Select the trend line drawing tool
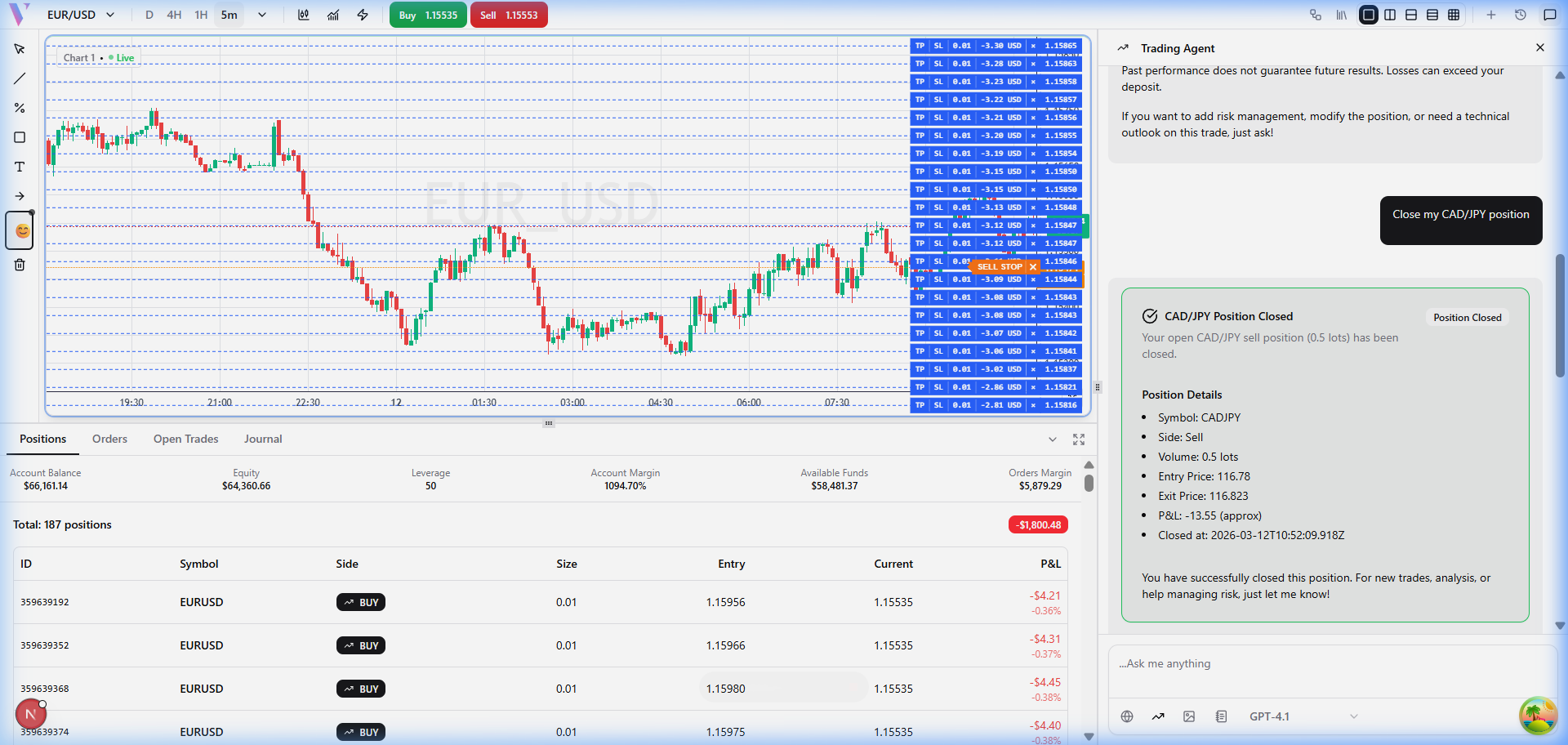Viewport: 1568px width, 745px height. tap(20, 78)
